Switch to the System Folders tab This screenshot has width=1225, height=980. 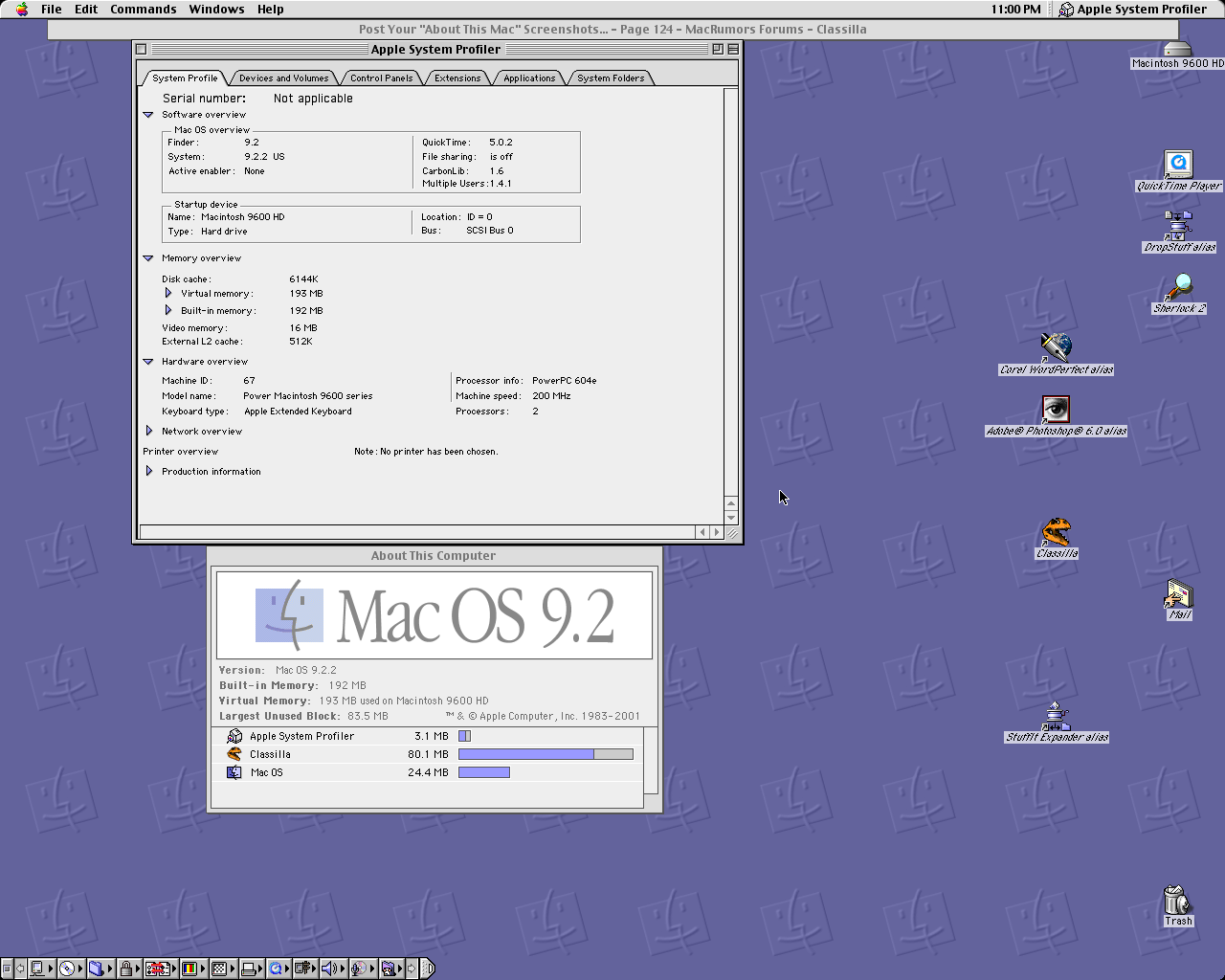(611, 78)
